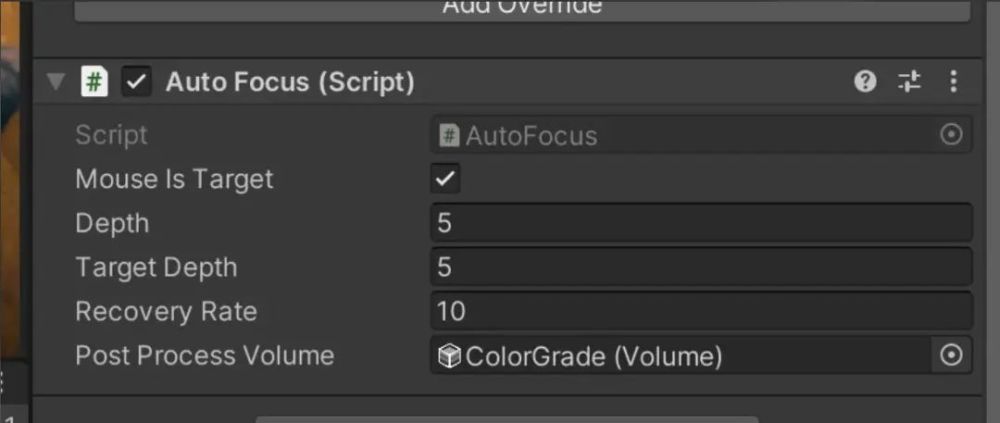Viewport: 1000px width, 423px height.
Task: Click the Depth value field
Action: (702, 223)
